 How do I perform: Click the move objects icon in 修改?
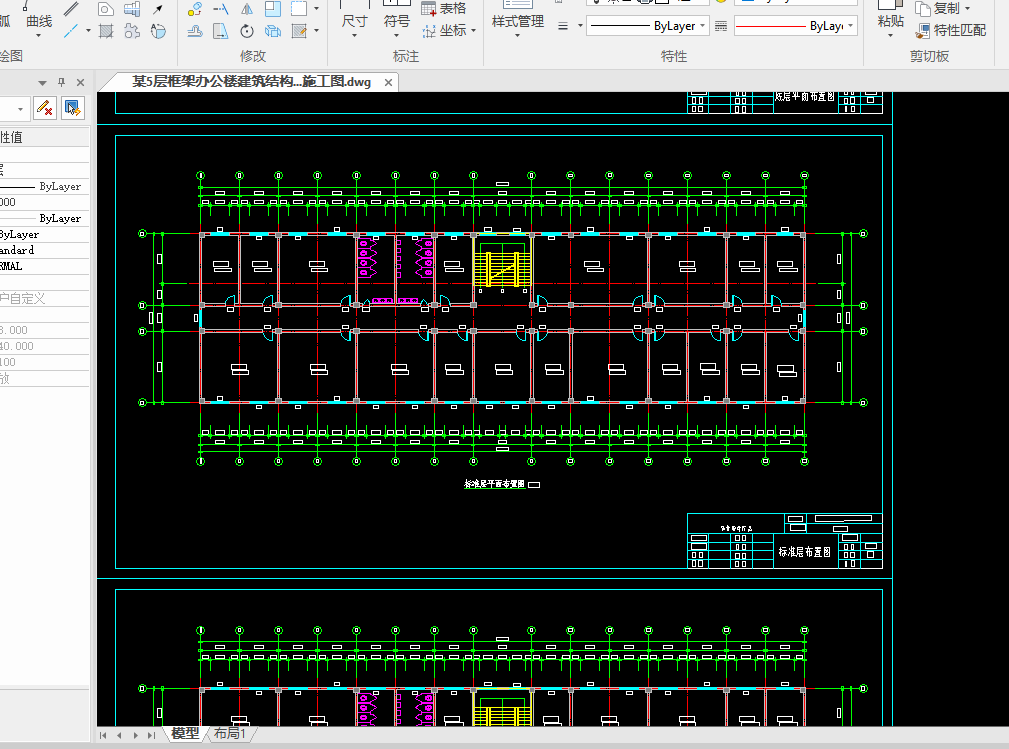pyautogui.click(x=195, y=9)
